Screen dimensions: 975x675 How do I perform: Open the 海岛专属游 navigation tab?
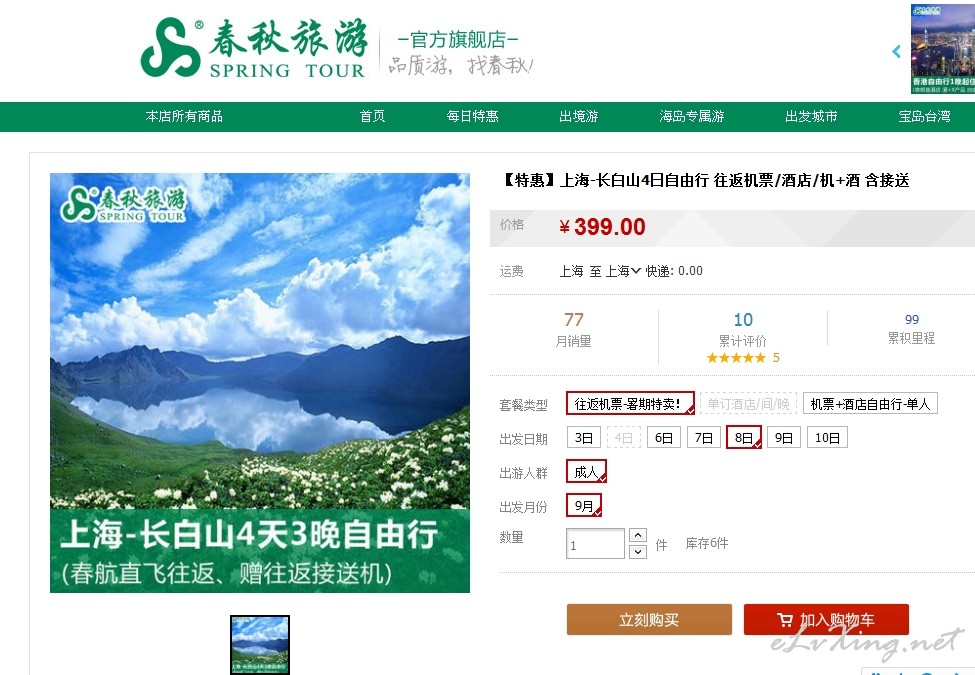pyautogui.click(x=691, y=116)
